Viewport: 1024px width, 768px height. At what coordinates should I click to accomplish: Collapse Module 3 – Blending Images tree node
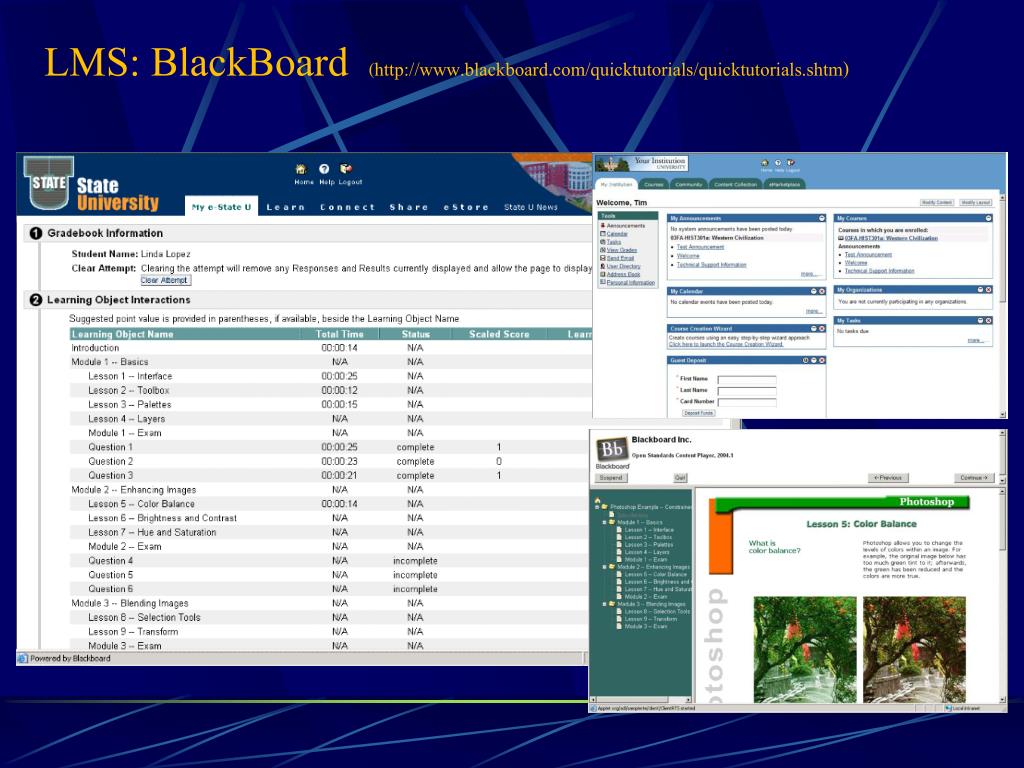605,604
